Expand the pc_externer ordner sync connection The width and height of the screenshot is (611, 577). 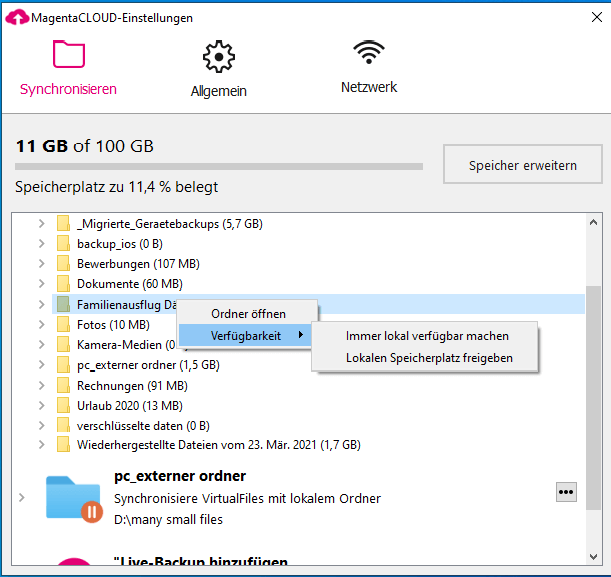22,498
